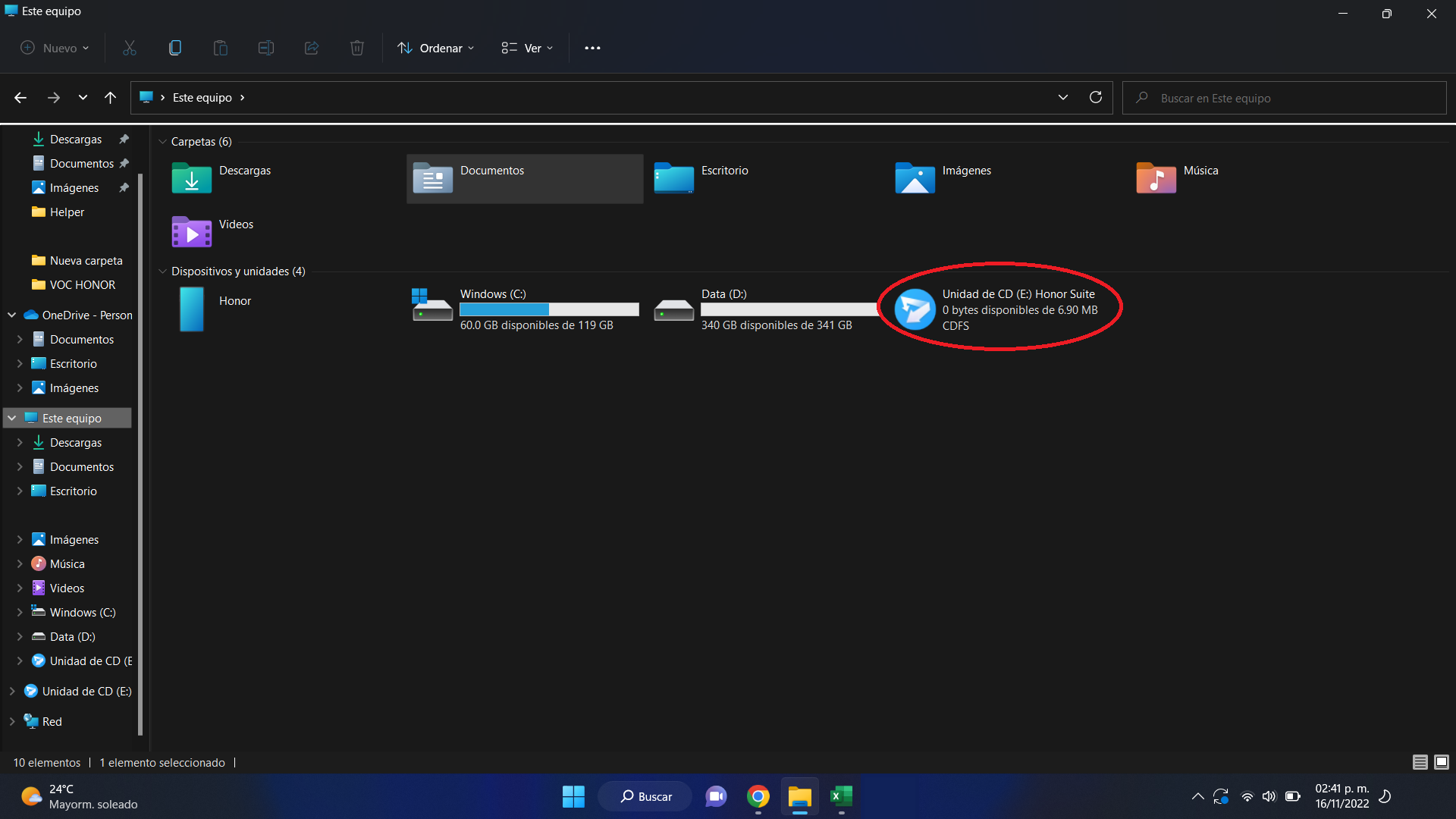The height and width of the screenshot is (819, 1456).
Task: Open the Nuevo menu
Action: [x=54, y=48]
